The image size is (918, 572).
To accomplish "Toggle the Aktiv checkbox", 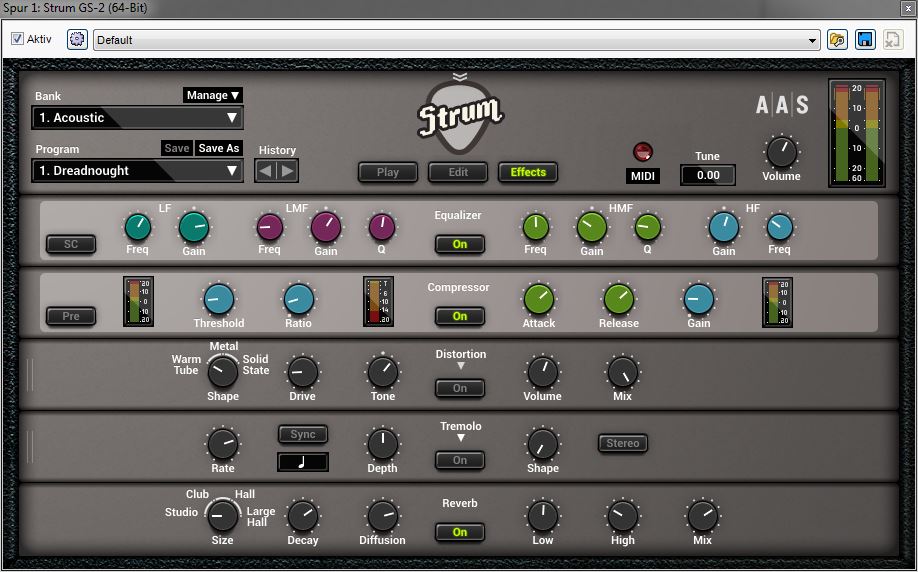I will 18,39.
